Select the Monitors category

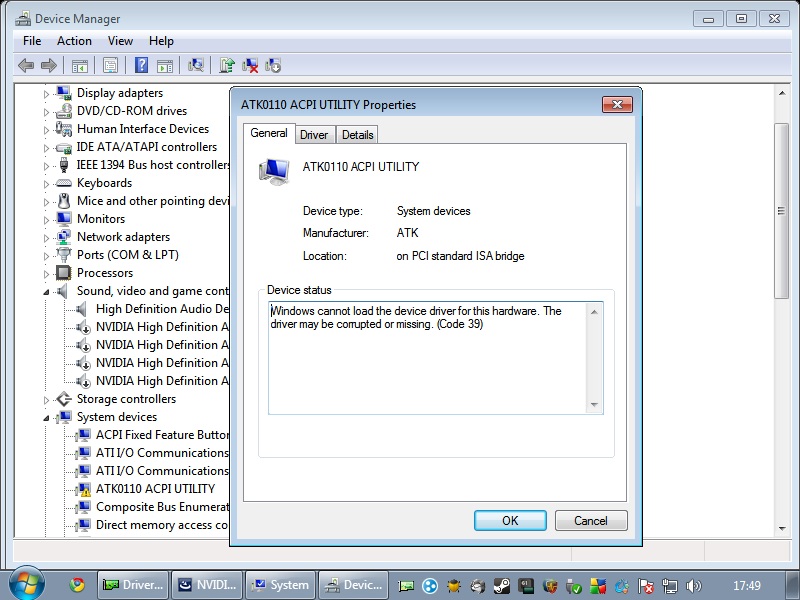(101, 219)
